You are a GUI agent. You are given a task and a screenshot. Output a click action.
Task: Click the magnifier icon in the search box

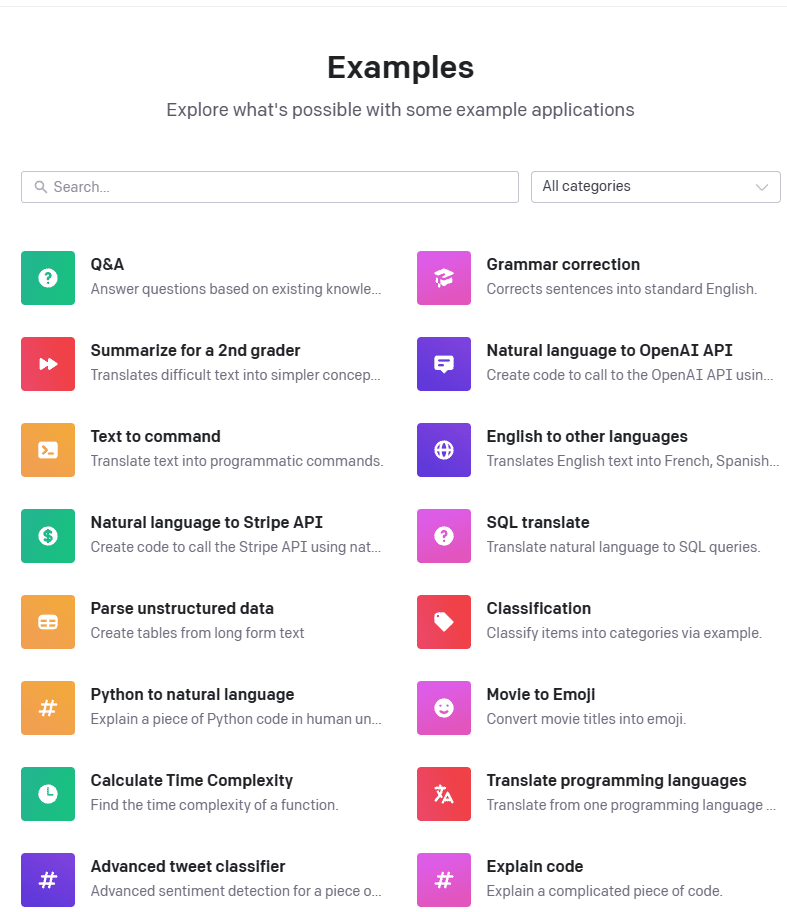coord(41,187)
